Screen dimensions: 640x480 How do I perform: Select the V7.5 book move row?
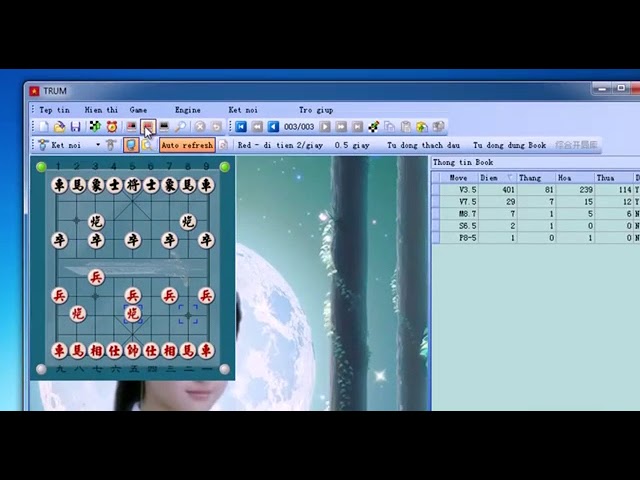pyautogui.click(x=536, y=202)
